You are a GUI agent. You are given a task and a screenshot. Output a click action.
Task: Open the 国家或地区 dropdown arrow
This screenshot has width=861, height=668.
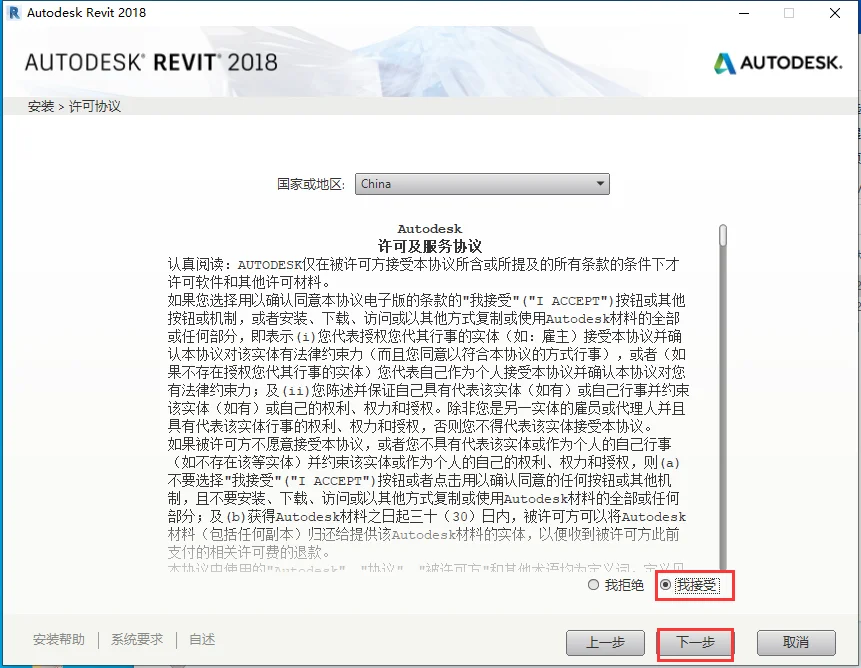600,183
